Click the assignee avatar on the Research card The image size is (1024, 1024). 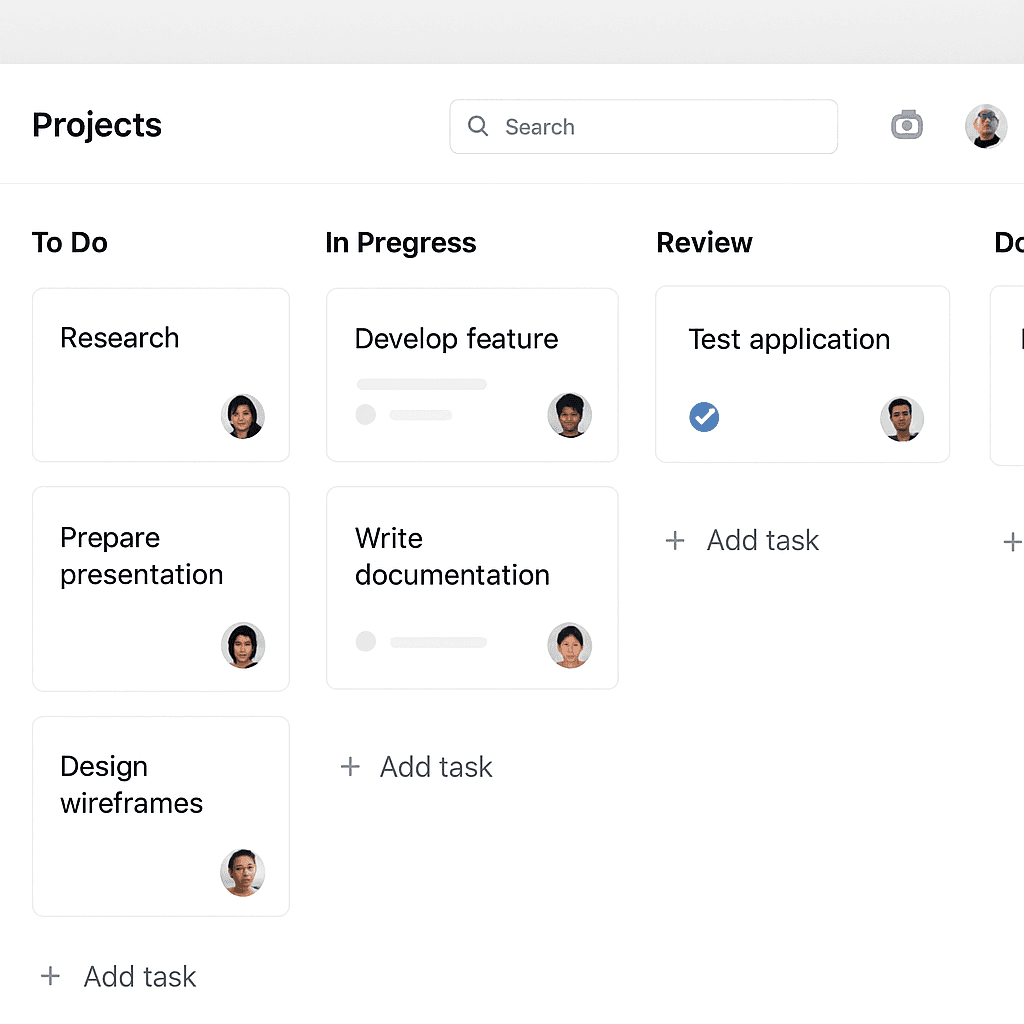coord(243,416)
